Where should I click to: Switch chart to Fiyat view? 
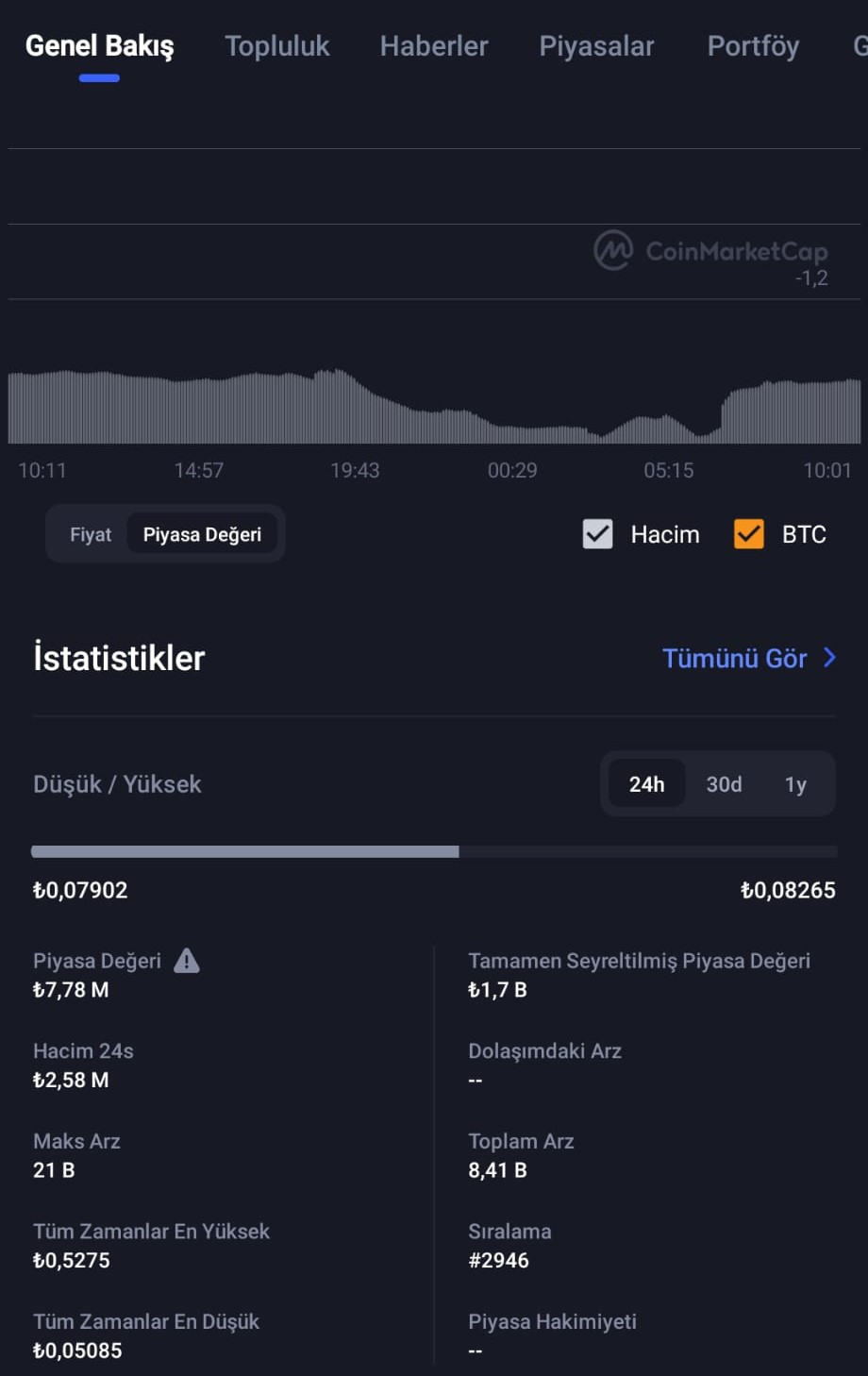91,534
